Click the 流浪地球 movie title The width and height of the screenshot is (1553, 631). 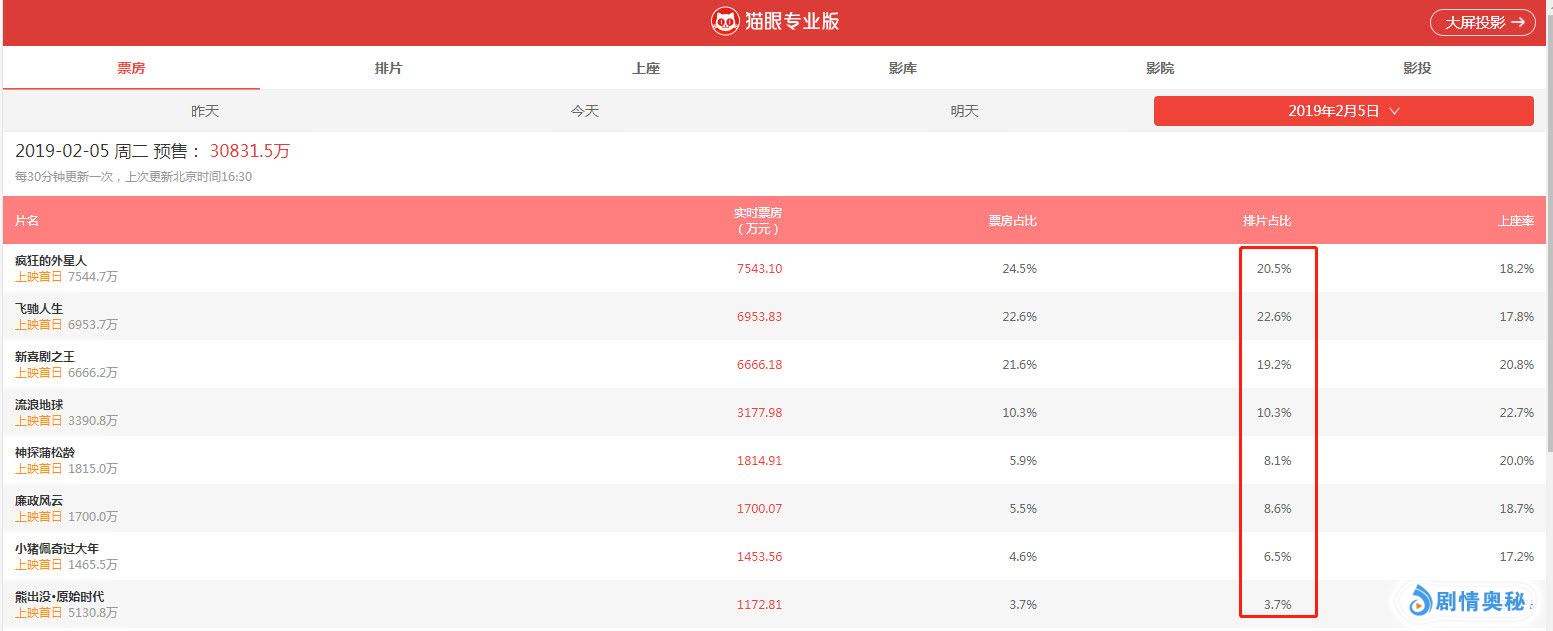click(x=39, y=404)
